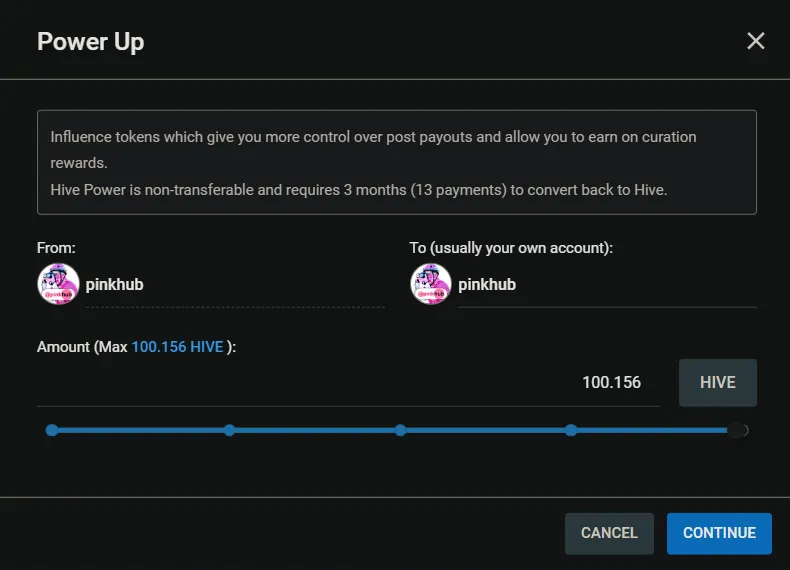
Task: Click the Hive Power information text box
Action: click(397, 162)
